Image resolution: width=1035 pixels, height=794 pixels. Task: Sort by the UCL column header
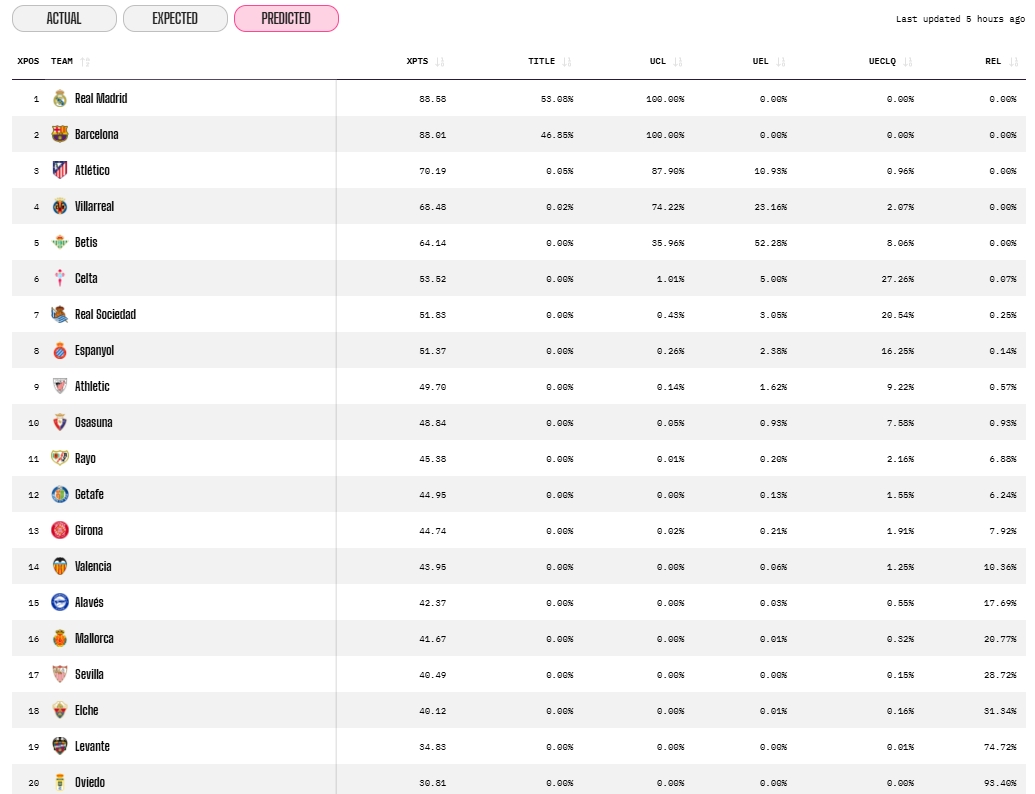(657, 61)
